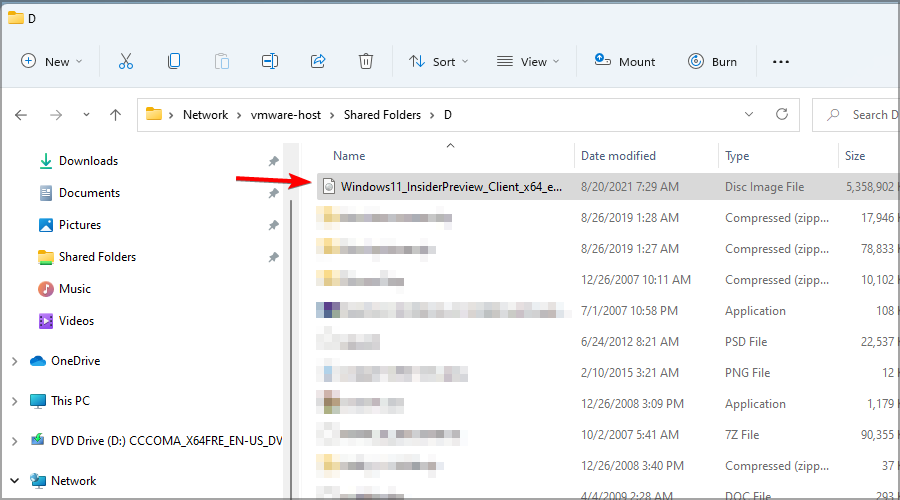The image size is (900, 500).
Task: Open the Sort dropdown
Action: click(439, 61)
